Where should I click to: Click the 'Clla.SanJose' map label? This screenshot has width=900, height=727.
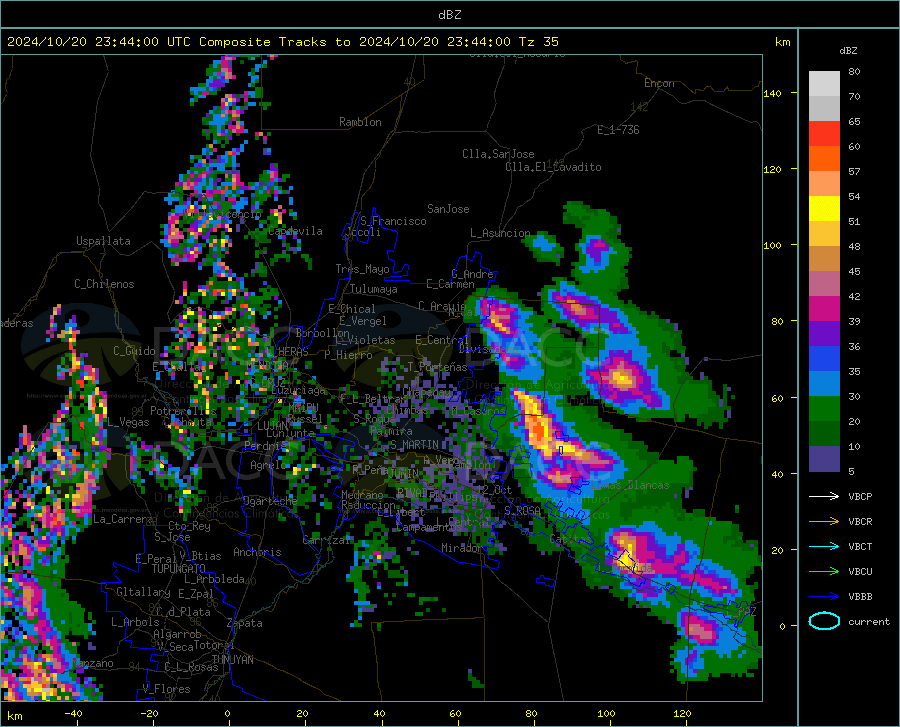pos(498,154)
